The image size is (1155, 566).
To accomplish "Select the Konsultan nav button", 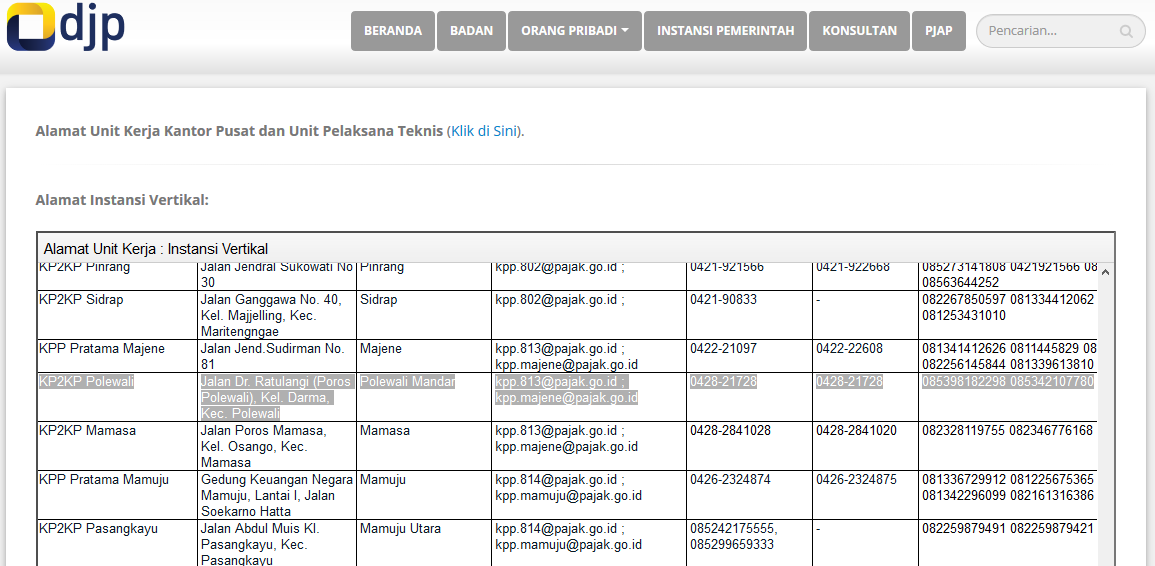I will 859,31.
